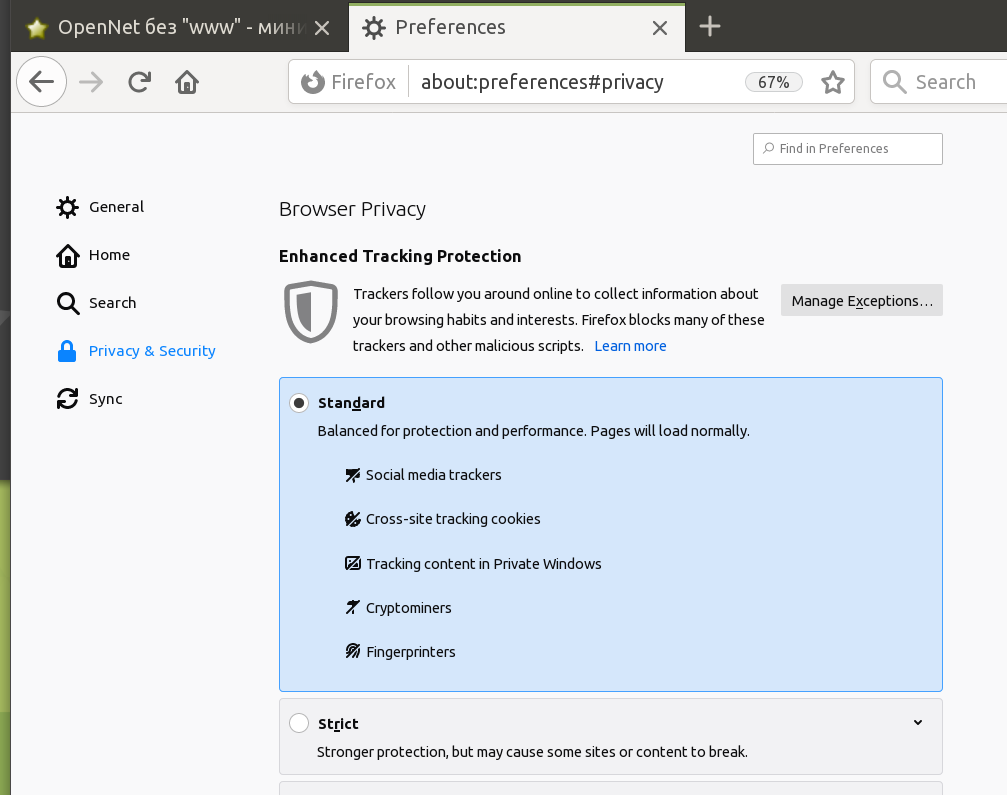This screenshot has width=1007, height=795.
Task: Expand the Strict protection details chevron
Action: click(x=917, y=723)
